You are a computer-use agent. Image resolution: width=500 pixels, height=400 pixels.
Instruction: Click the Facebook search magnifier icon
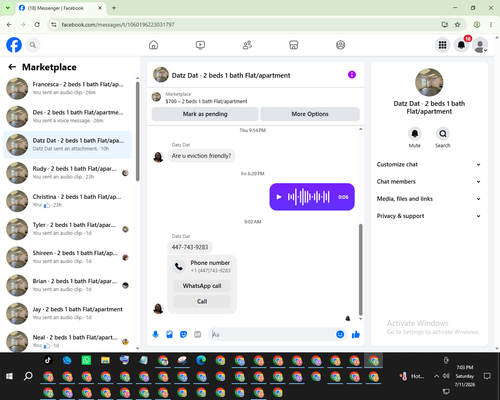(x=33, y=45)
